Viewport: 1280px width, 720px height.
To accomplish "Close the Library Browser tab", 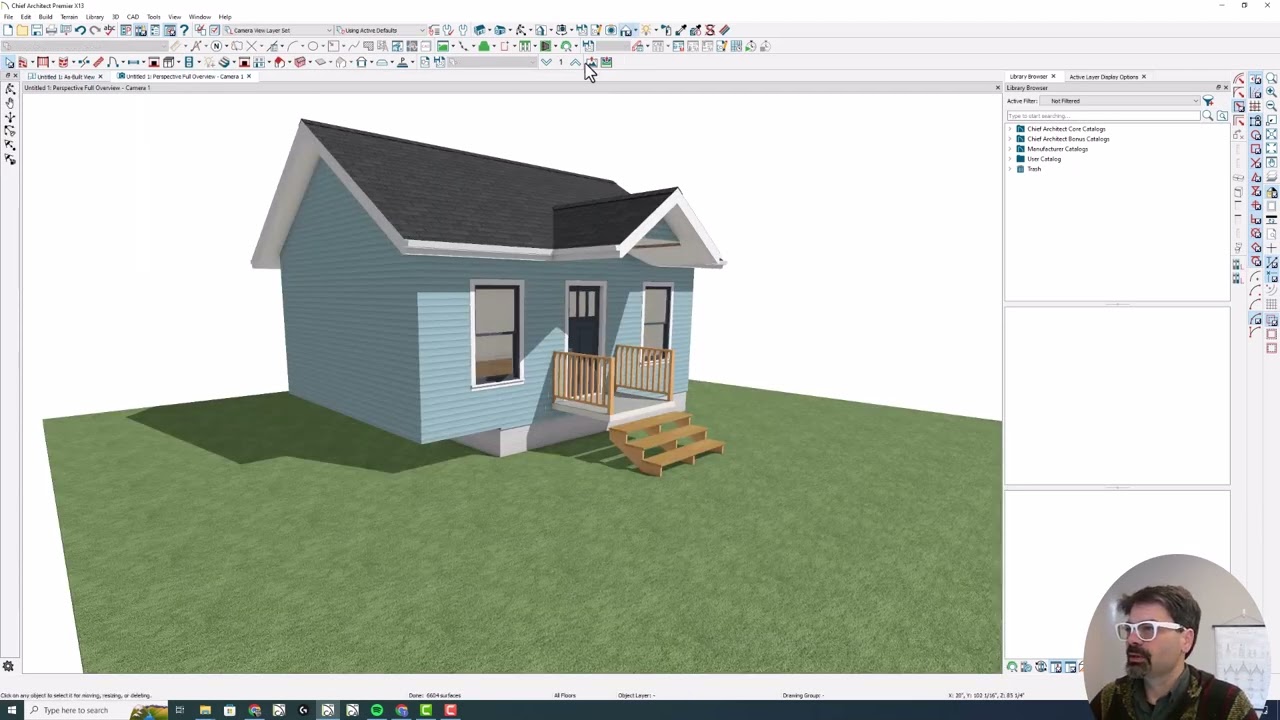I will coord(1053,77).
